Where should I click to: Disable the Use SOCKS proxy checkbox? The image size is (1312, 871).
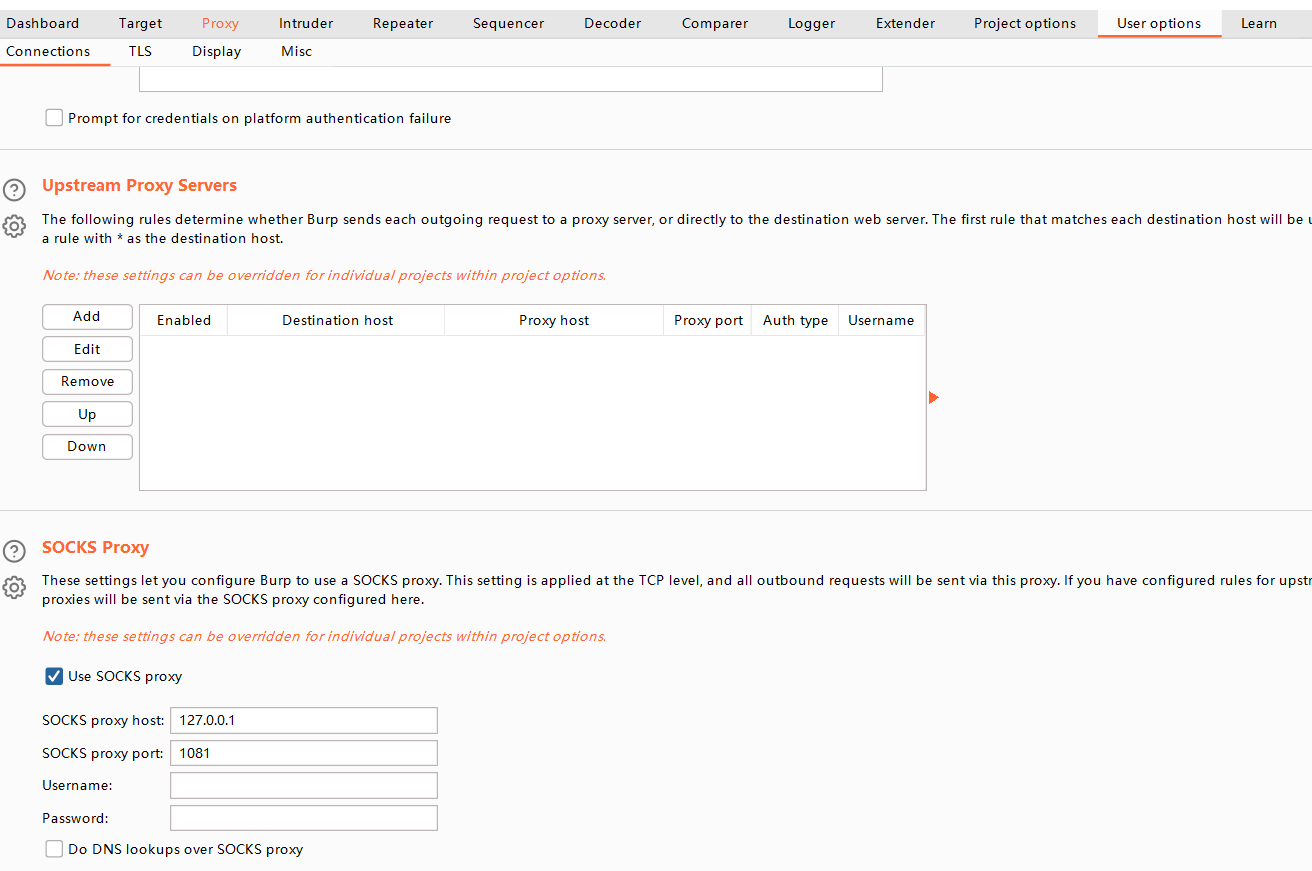click(54, 676)
